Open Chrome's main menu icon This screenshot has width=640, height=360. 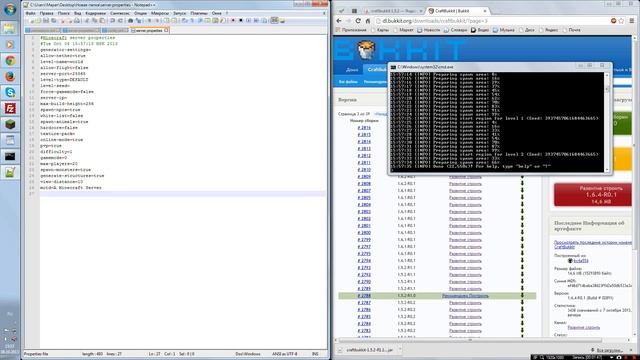point(632,21)
